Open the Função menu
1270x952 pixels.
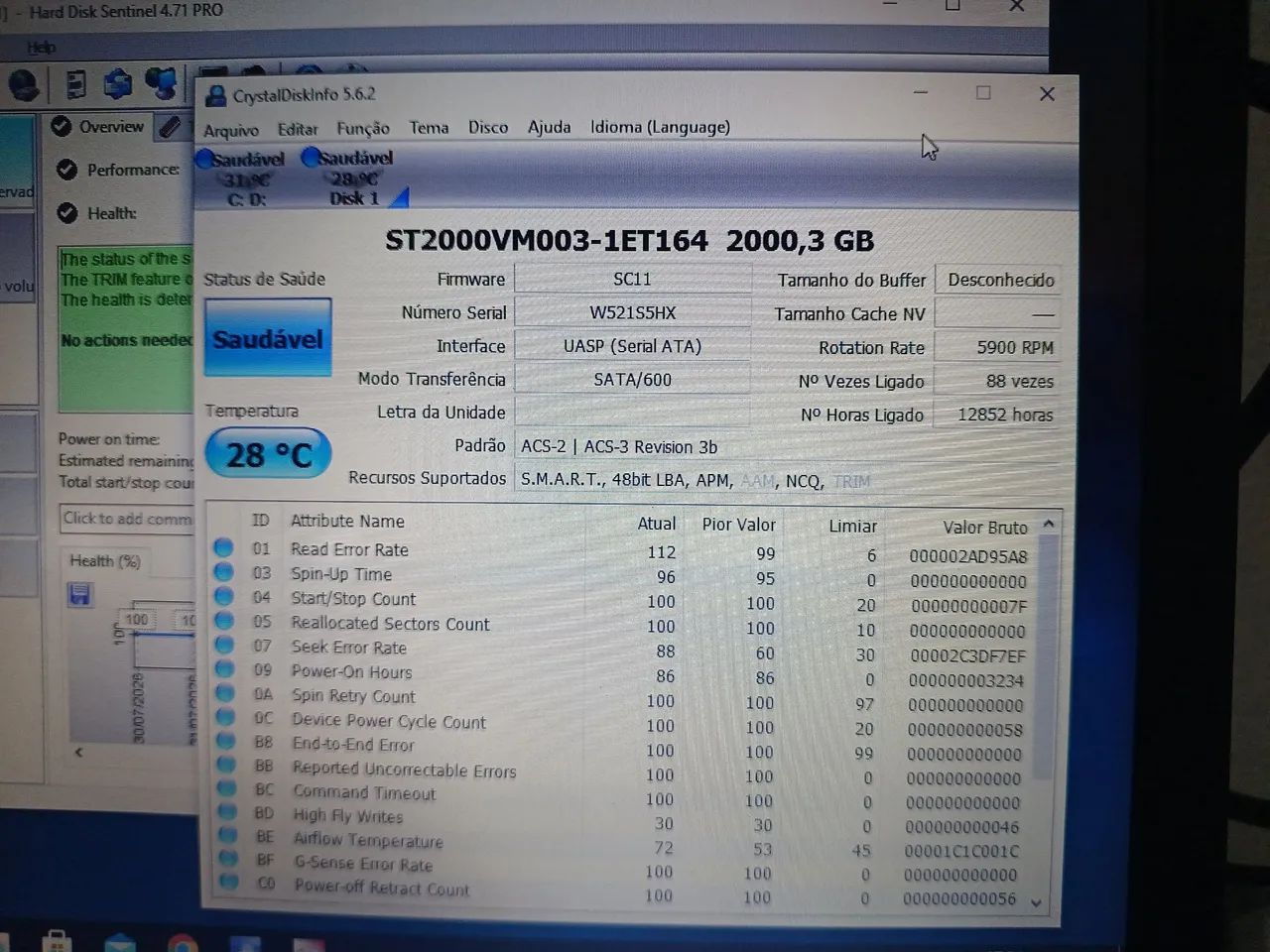(x=363, y=129)
